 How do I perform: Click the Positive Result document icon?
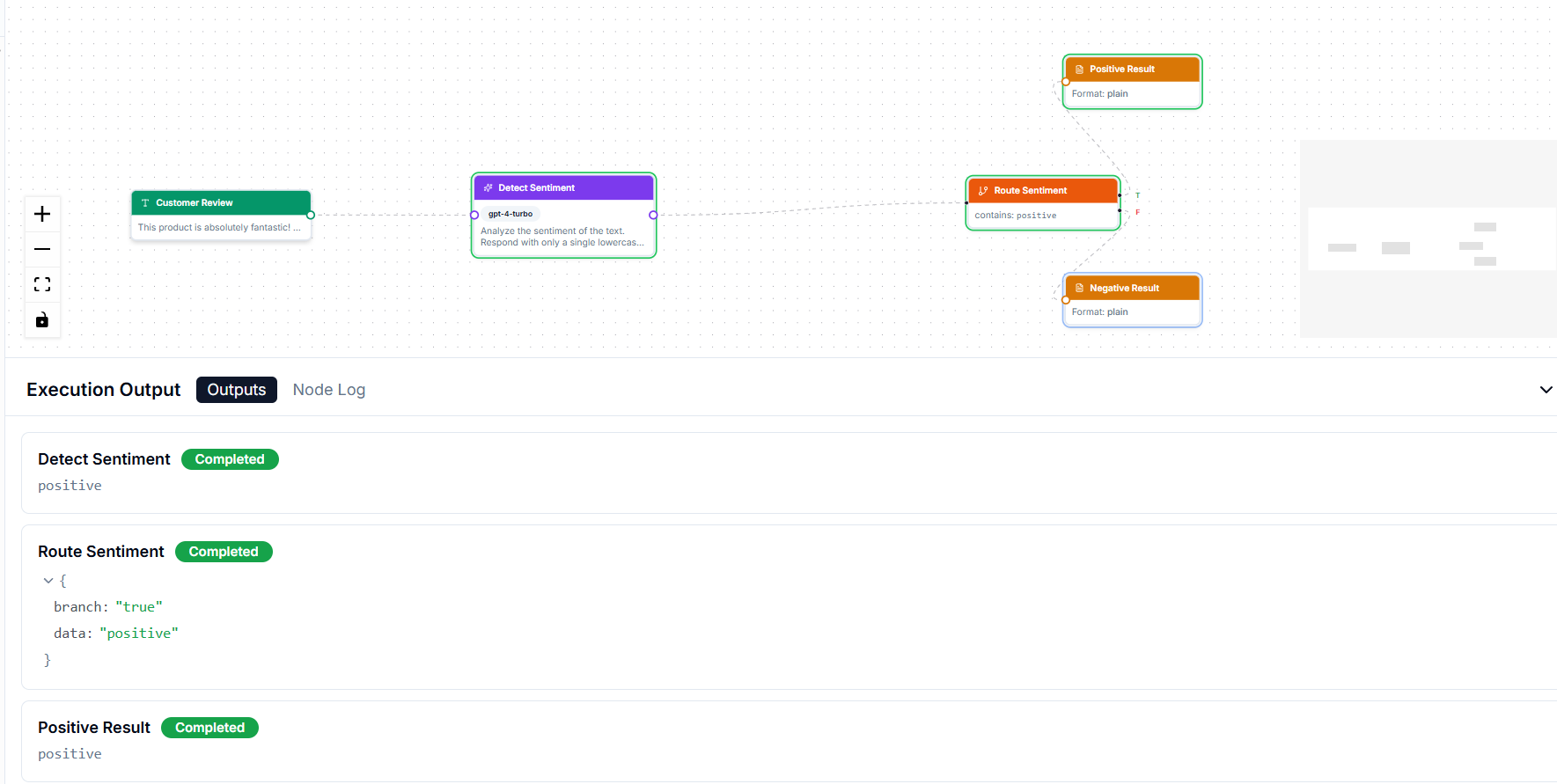[1079, 69]
